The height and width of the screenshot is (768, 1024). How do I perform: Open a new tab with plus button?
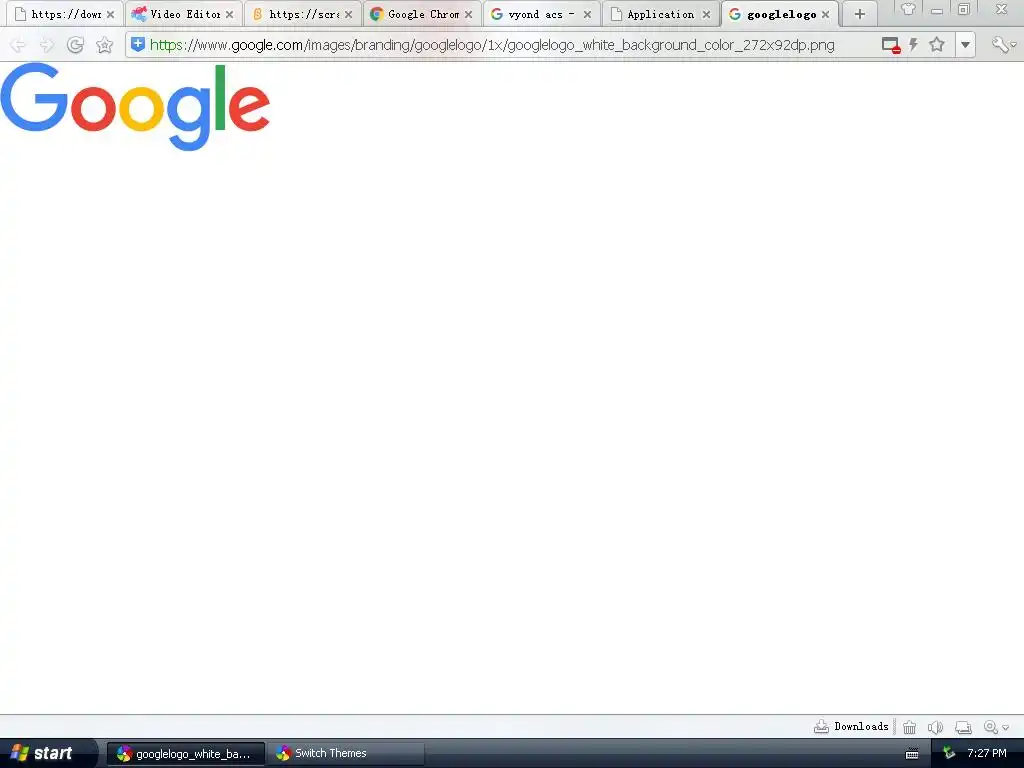point(859,14)
